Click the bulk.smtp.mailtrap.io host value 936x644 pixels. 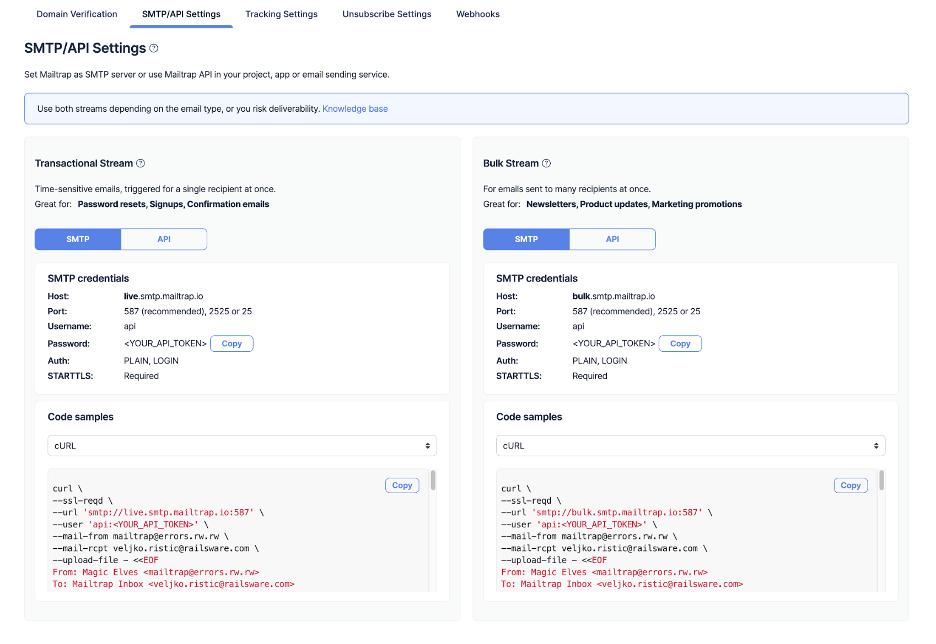pyautogui.click(x=614, y=296)
